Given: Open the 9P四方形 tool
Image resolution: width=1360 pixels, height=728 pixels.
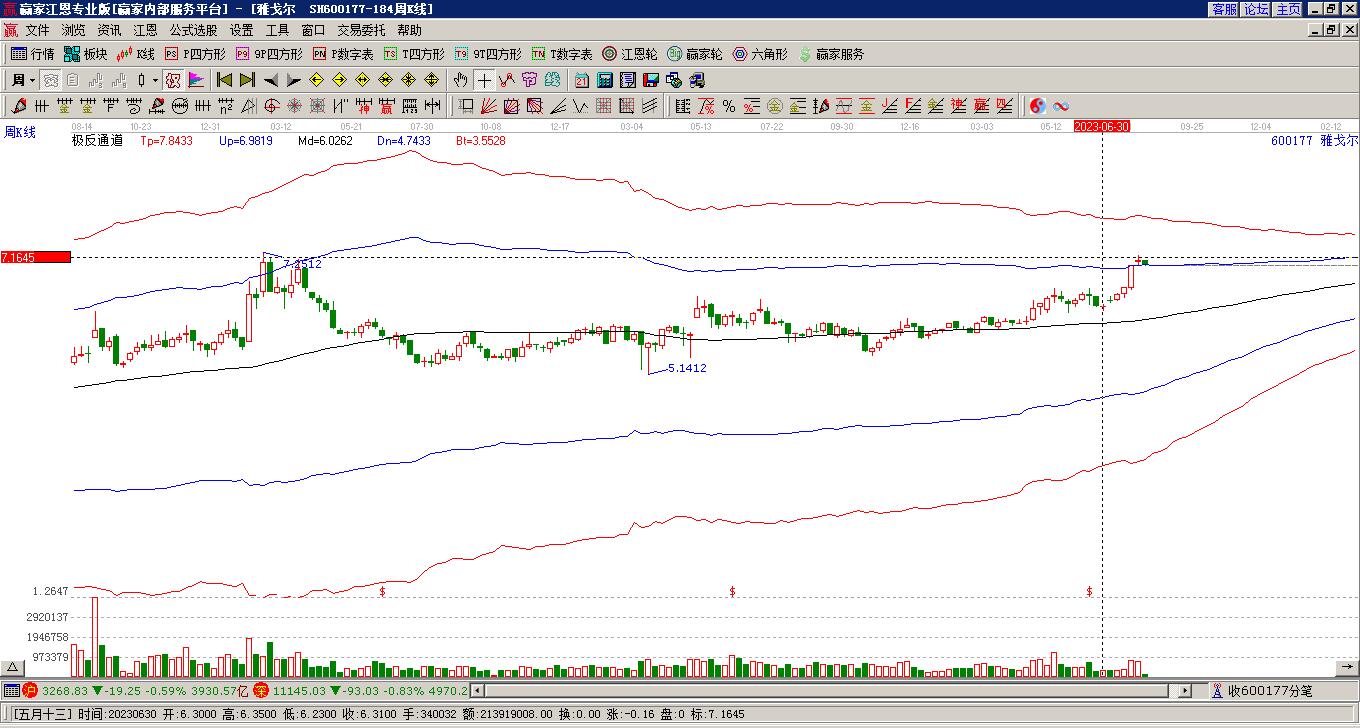Looking at the screenshot, I should click(x=268, y=54).
